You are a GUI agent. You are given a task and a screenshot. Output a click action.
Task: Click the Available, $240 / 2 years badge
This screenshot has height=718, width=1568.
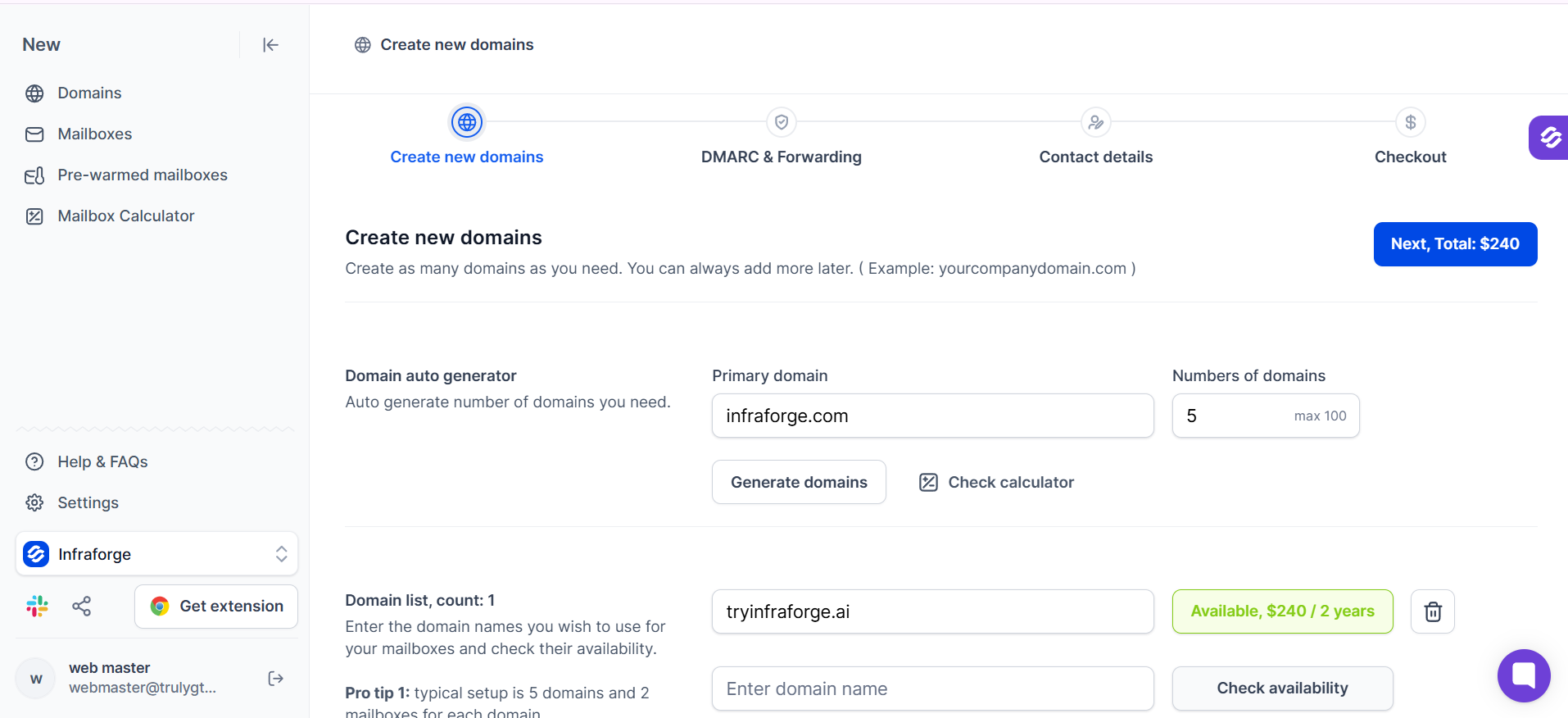pos(1282,611)
